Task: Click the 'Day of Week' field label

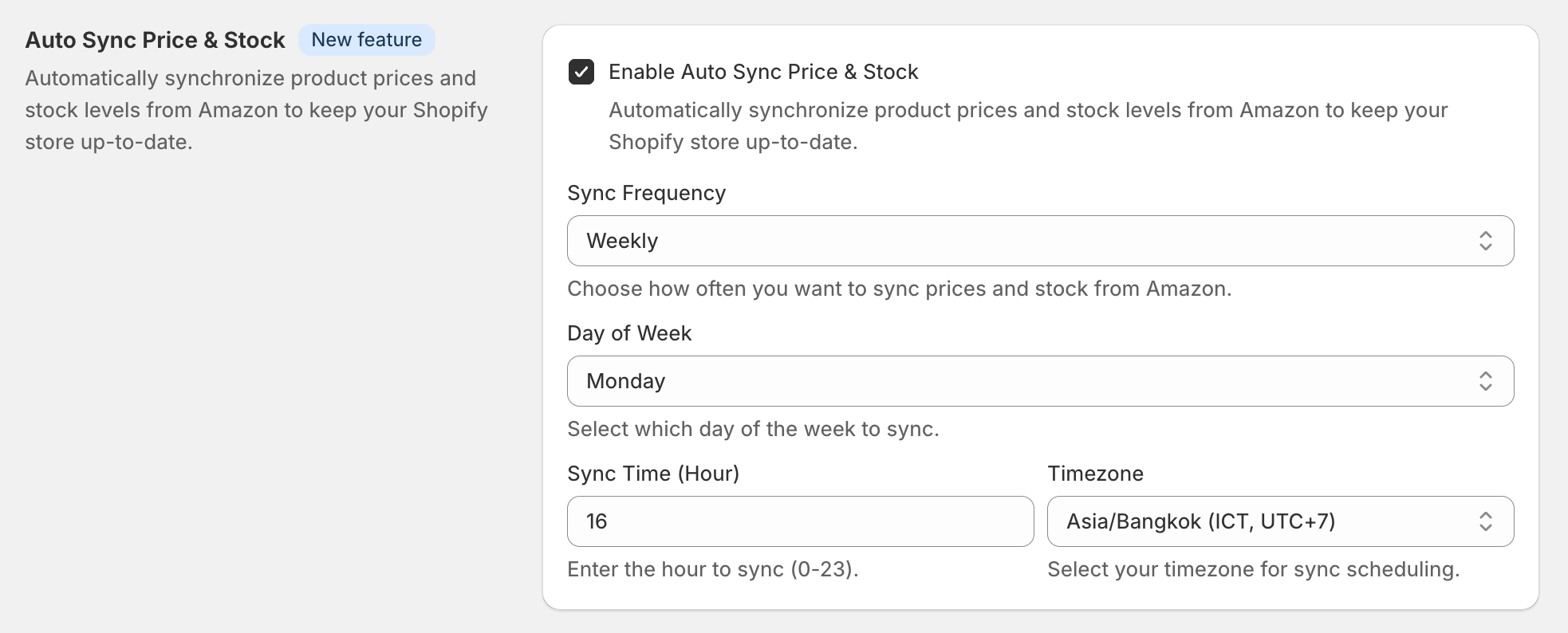Action: pyautogui.click(x=629, y=333)
